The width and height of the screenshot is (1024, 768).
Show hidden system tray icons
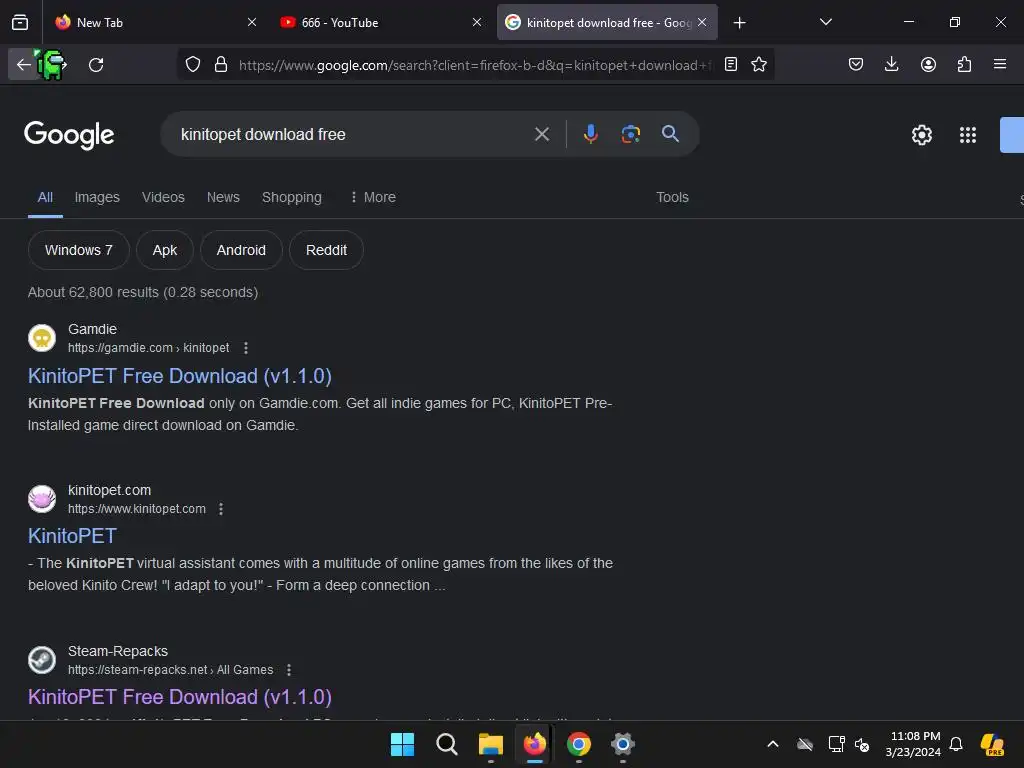pos(773,744)
